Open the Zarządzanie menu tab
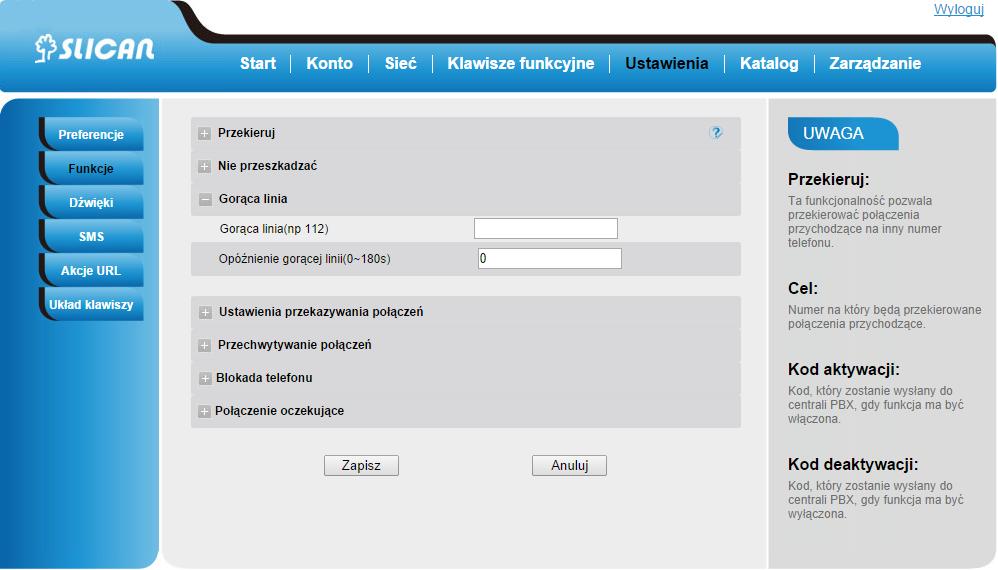Viewport: 998px width, 570px height. pyautogui.click(x=875, y=64)
